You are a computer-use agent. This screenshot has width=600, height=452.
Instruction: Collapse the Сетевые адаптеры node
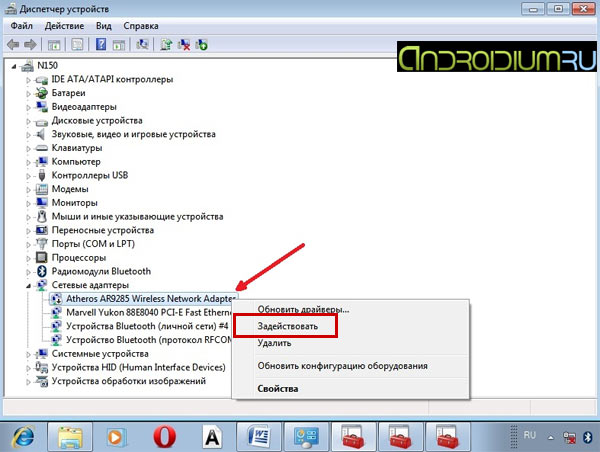click(28, 286)
